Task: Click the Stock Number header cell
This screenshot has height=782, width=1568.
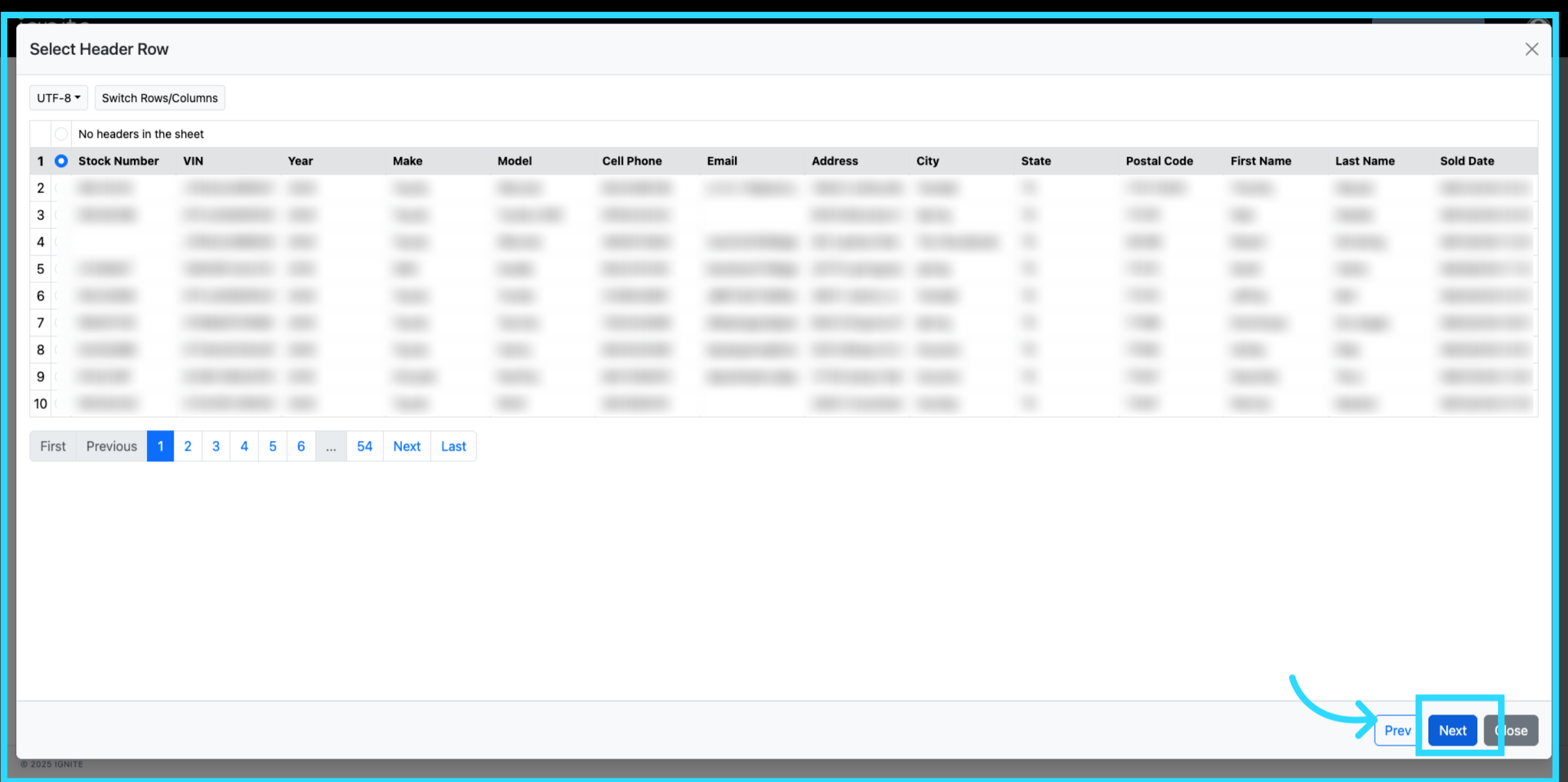Action: [118, 161]
